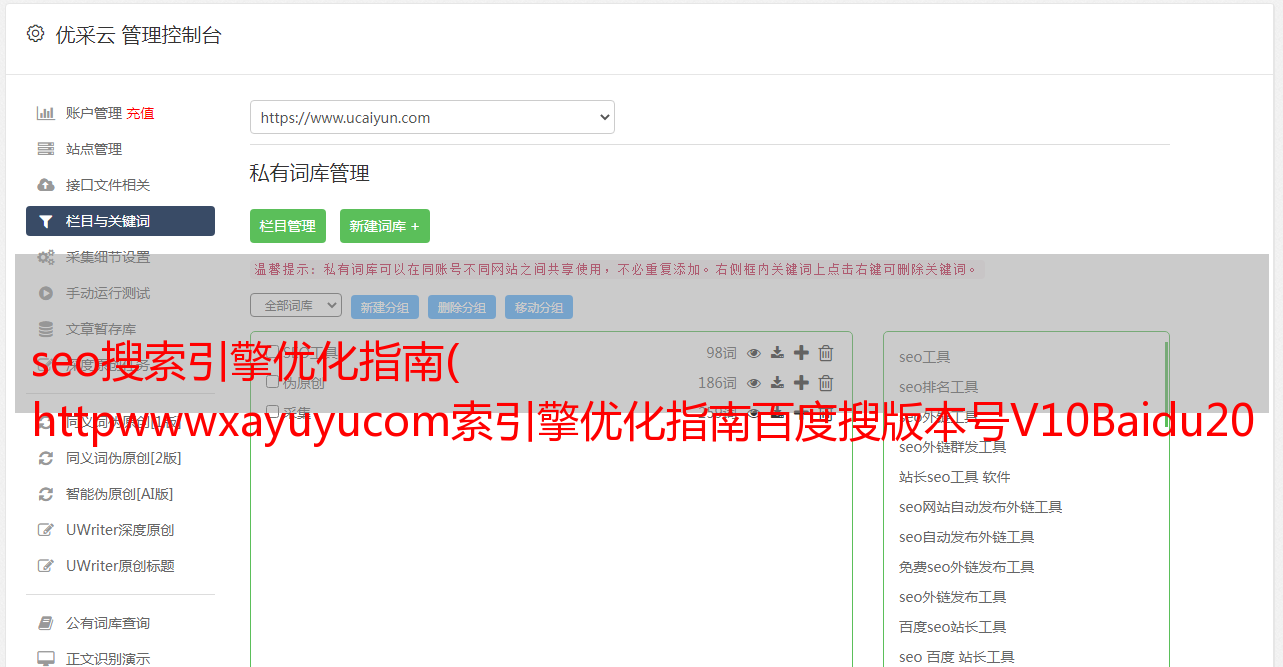Open the 全部词库 group dropdown
The image size is (1283, 667).
[296, 305]
